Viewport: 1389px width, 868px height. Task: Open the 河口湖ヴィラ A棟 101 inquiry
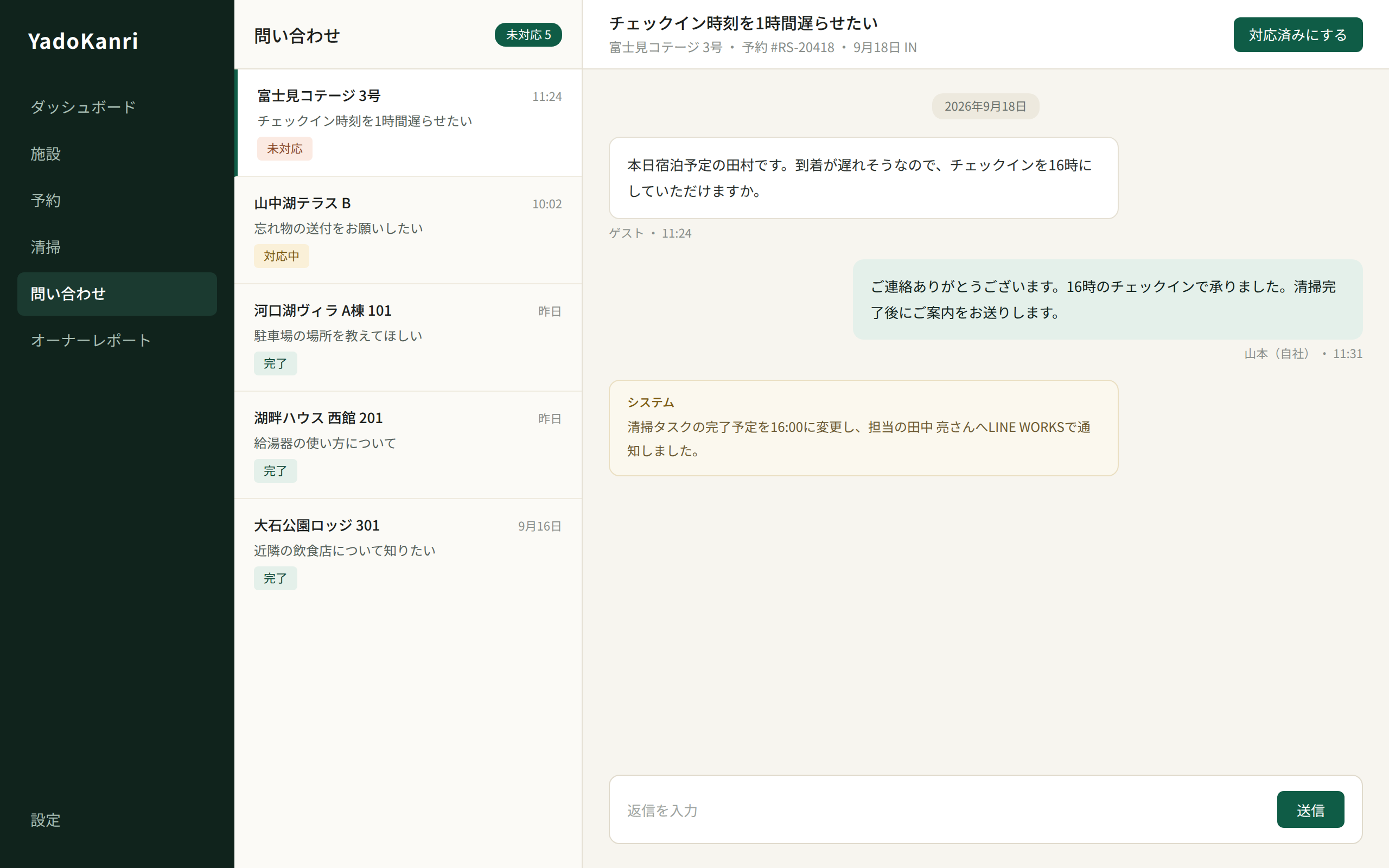408,337
